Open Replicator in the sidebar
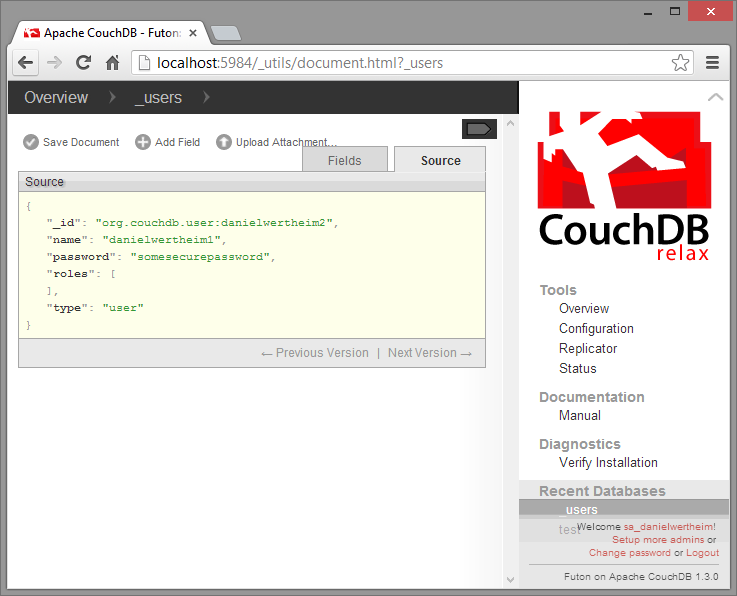Image resolution: width=737 pixels, height=596 pixels. click(x=588, y=348)
